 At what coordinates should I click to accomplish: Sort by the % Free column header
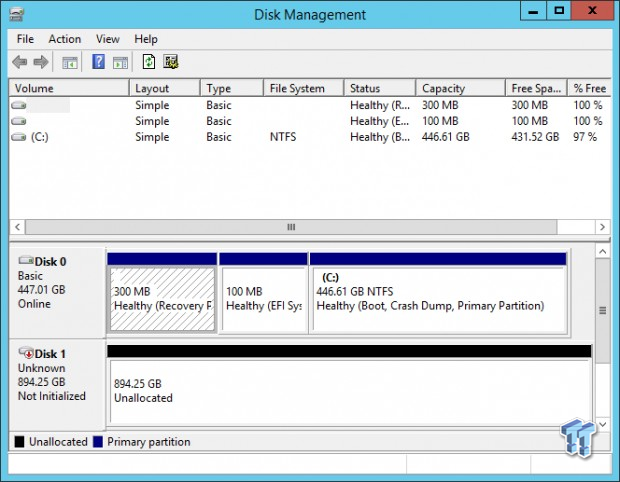pyautogui.click(x=590, y=88)
